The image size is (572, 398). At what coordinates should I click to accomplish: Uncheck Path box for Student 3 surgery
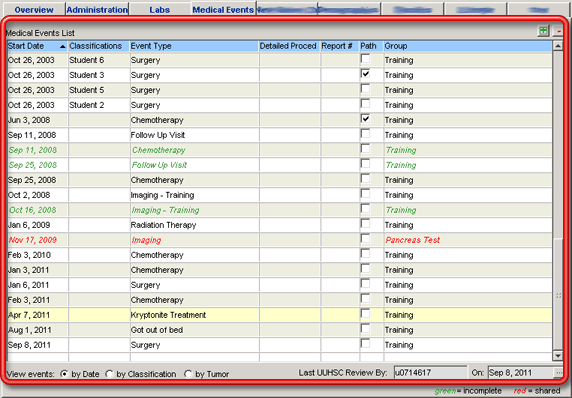pyautogui.click(x=365, y=74)
